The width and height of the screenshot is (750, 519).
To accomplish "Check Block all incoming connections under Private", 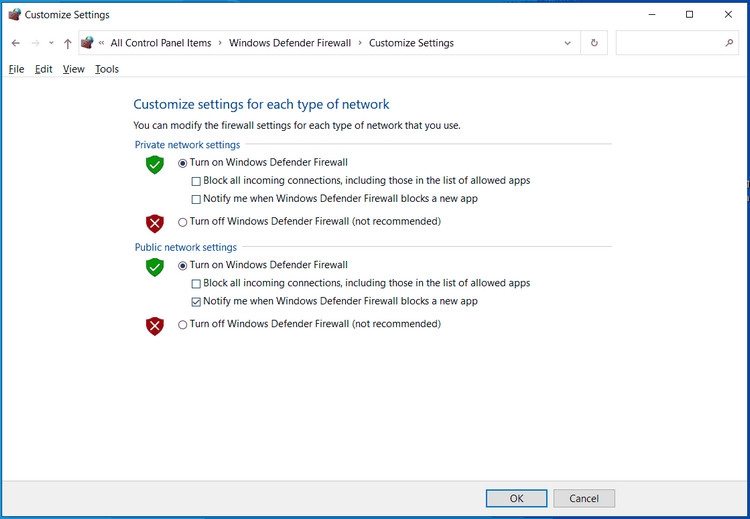I will pos(196,181).
